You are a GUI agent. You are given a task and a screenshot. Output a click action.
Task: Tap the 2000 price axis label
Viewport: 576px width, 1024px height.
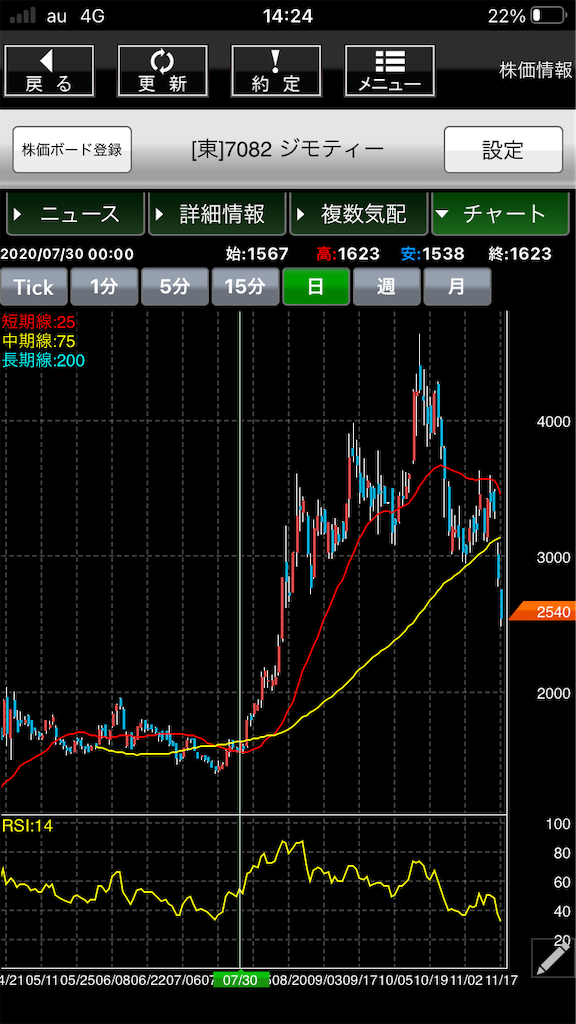click(x=553, y=693)
